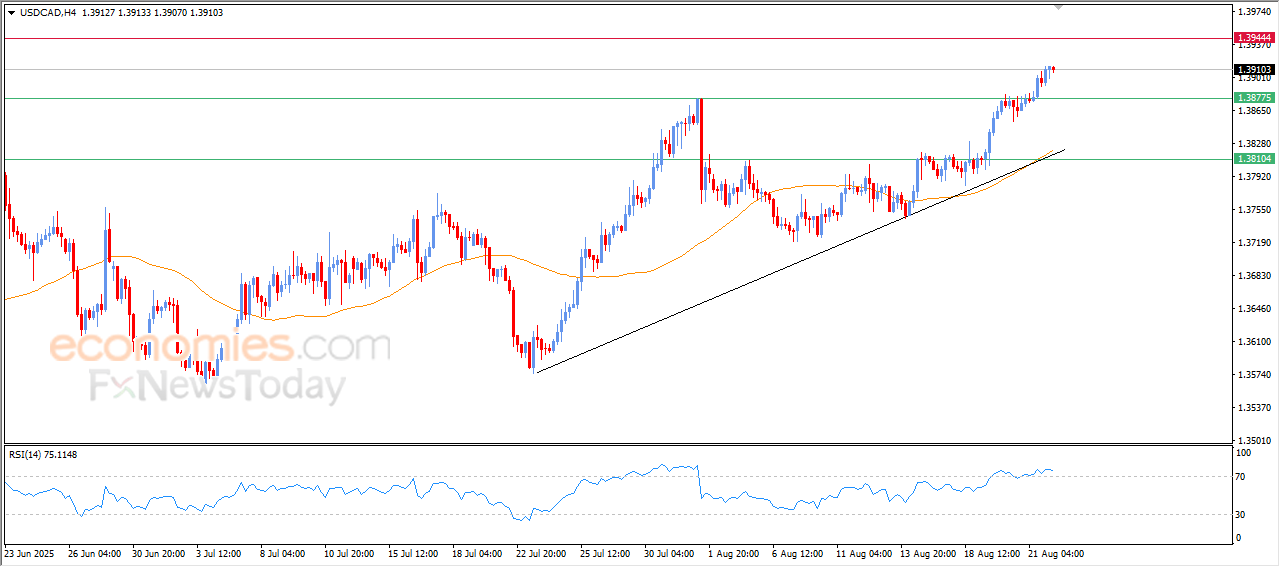The width and height of the screenshot is (1280, 567).
Task: Open the dropdown triangle beside USDCAD,H4
Action: coord(11,13)
